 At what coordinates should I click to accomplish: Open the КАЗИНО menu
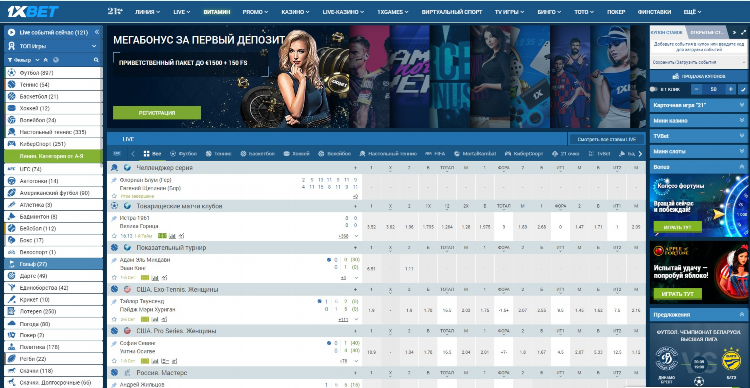click(295, 12)
